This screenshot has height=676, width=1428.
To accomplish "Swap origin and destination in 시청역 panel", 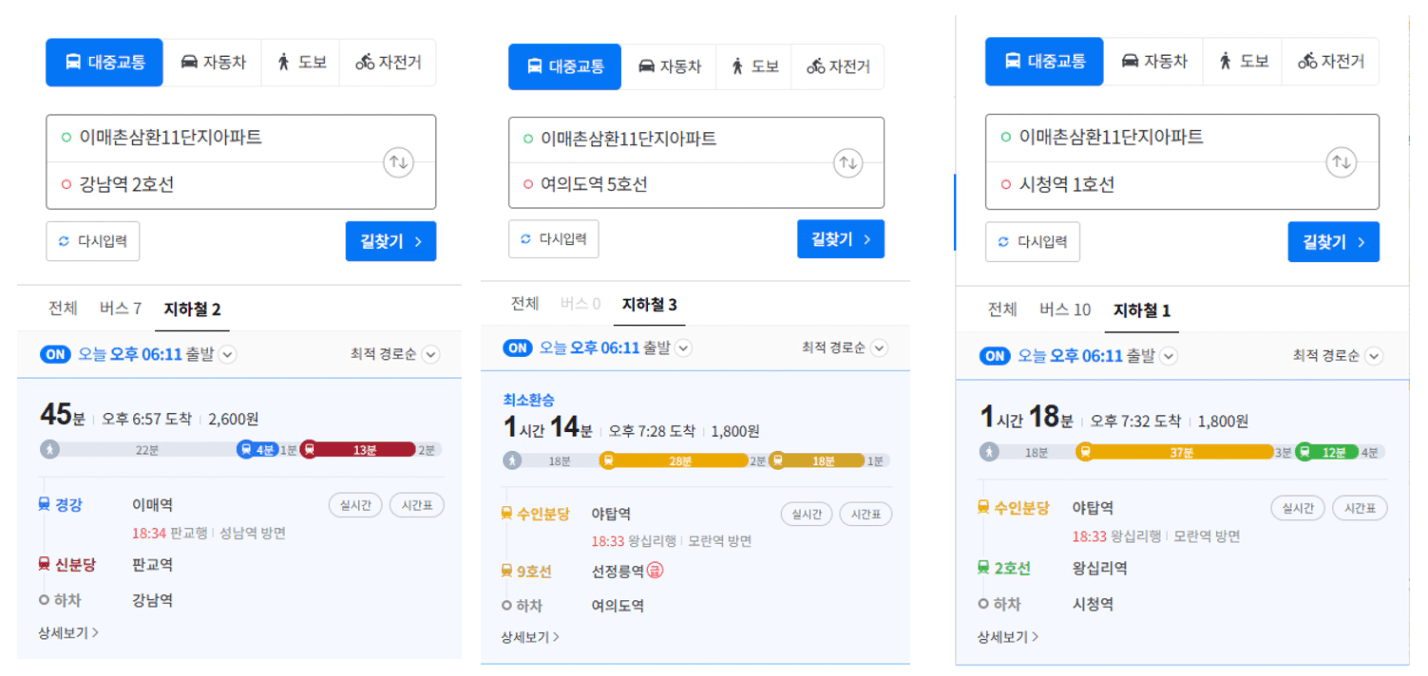I will (x=1340, y=162).
